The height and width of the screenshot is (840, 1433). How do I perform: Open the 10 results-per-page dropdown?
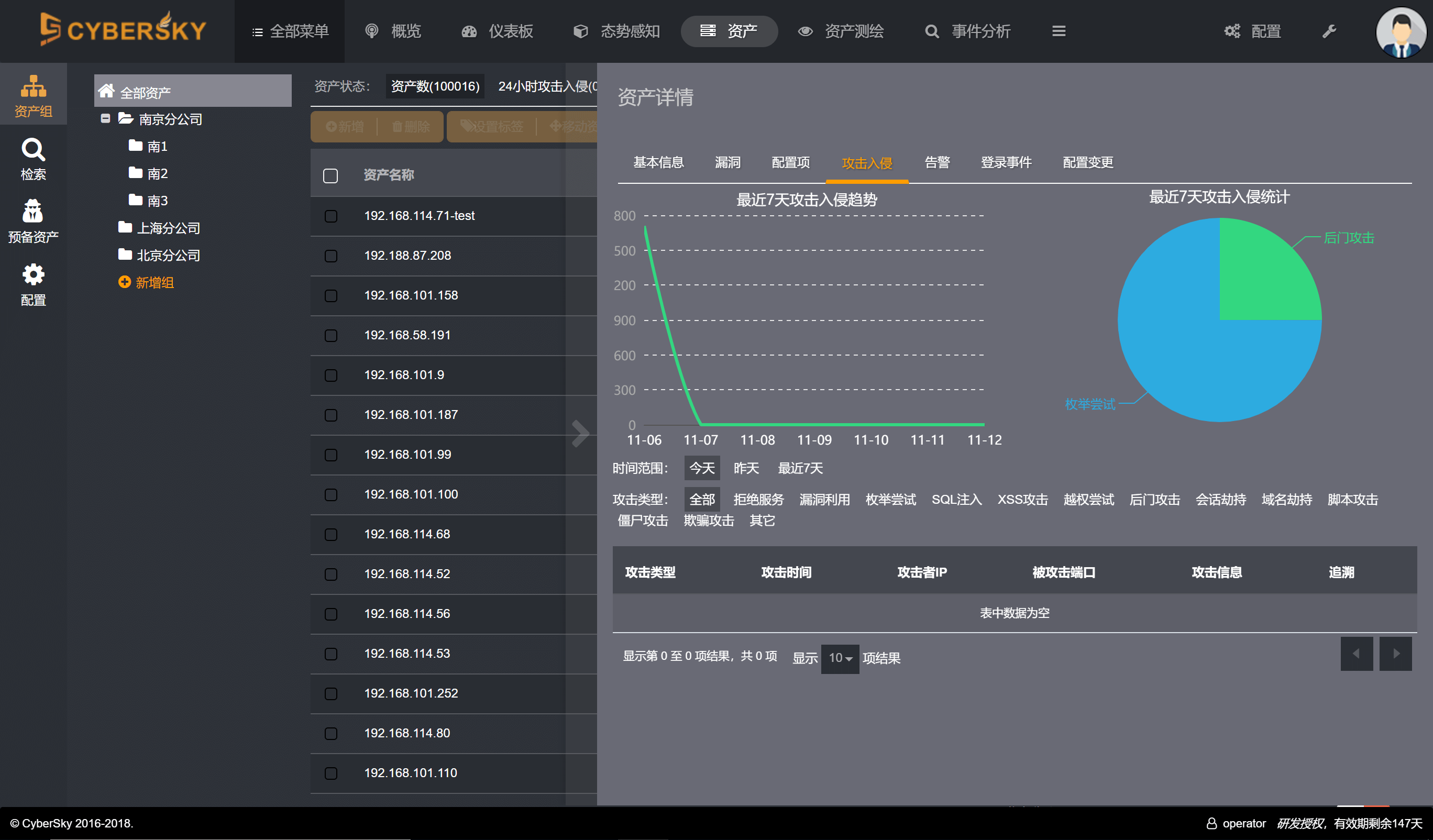coord(840,658)
